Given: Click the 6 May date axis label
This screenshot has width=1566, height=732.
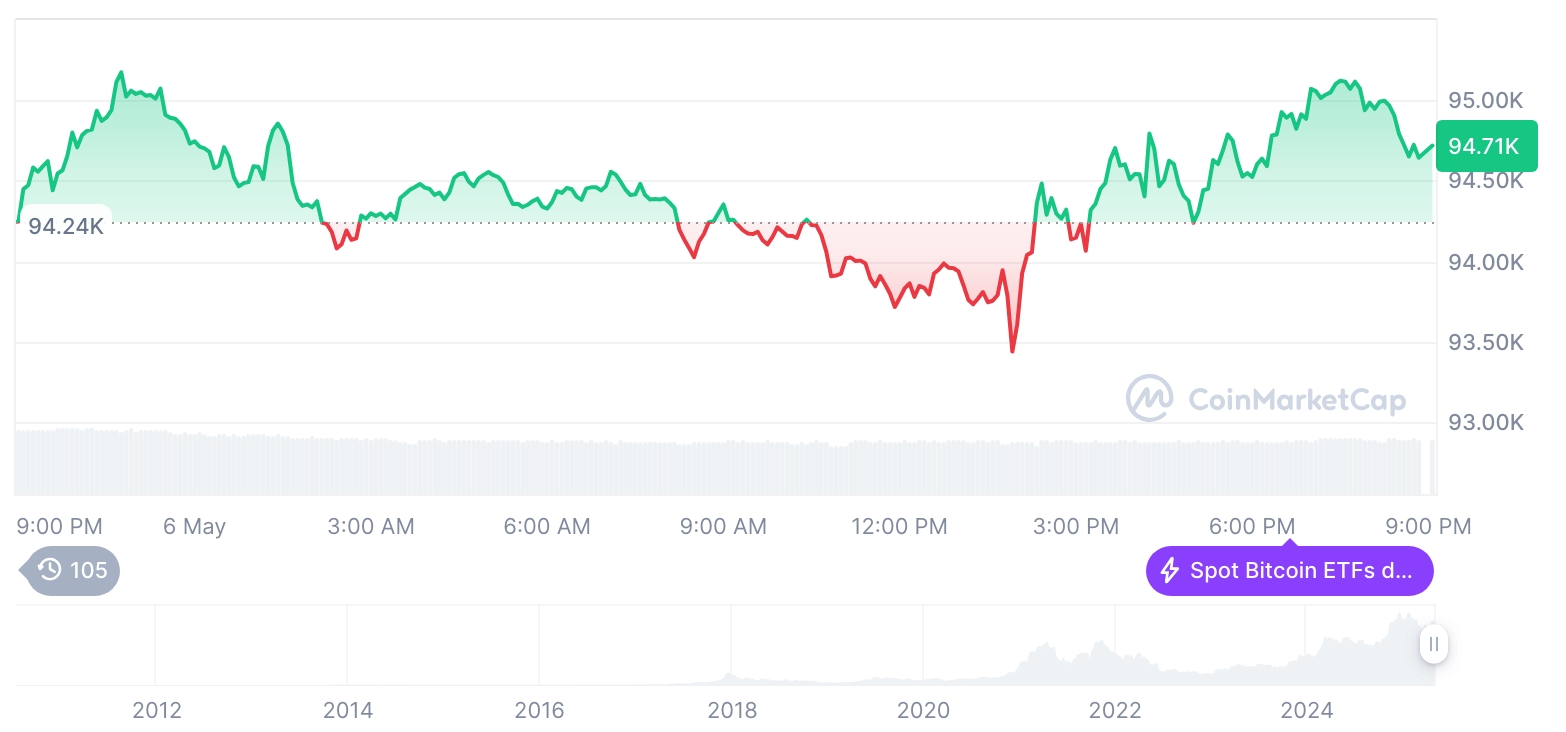Looking at the screenshot, I should coord(195,526).
